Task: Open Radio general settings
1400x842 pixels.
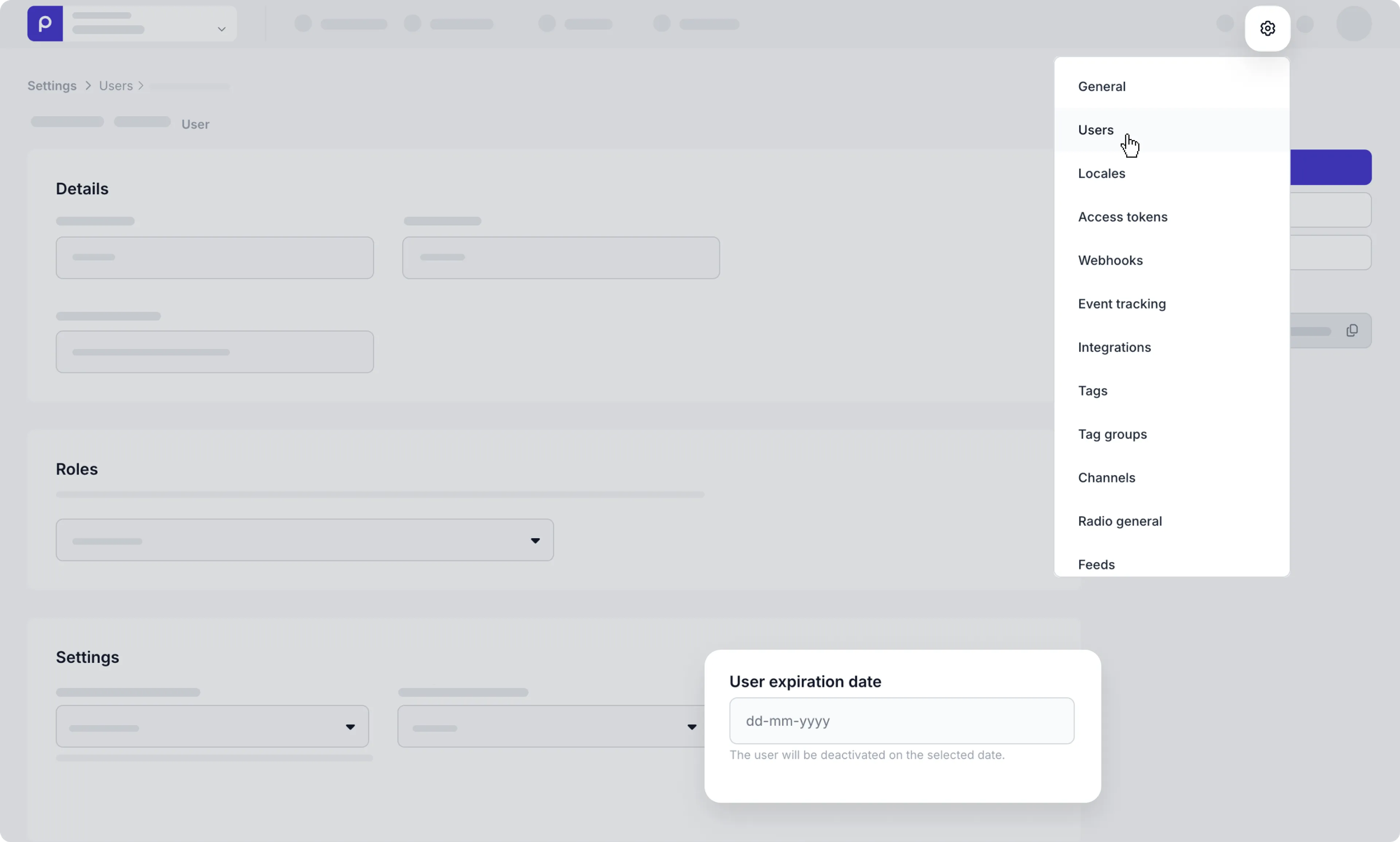Action: (x=1119, y=522)
